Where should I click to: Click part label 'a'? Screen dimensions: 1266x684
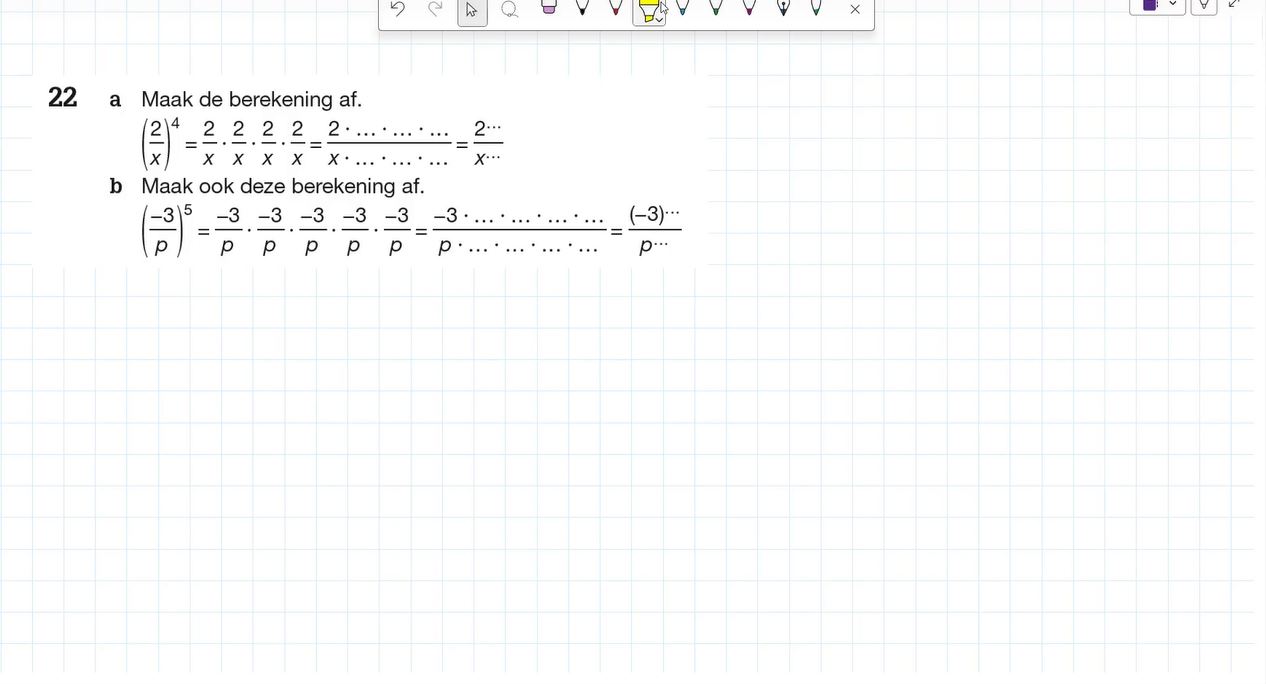(x=116, y=100)
